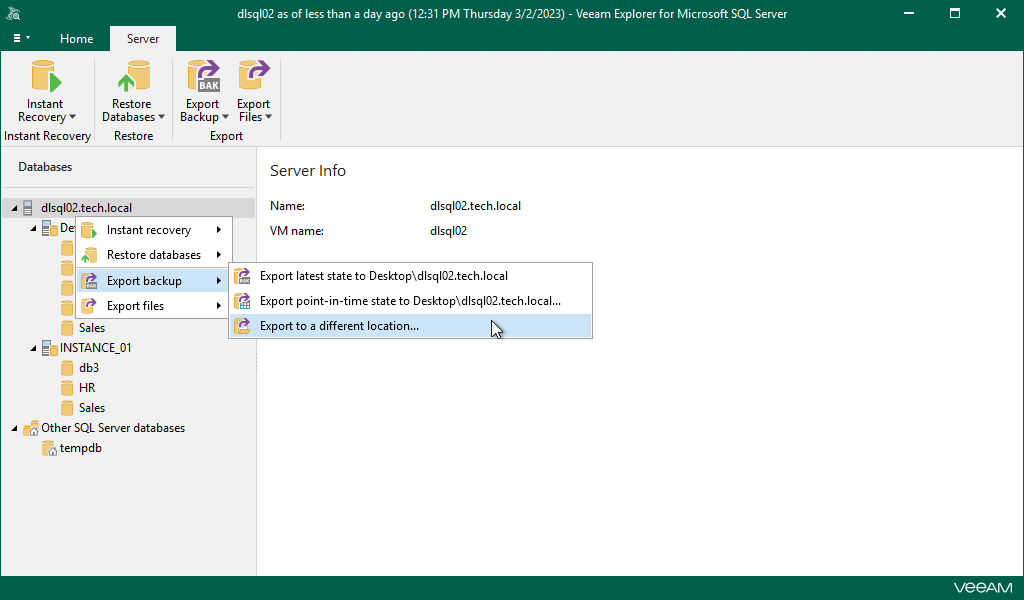The width and height of the screenshot is (1024, 600).
Task: Select the HR database
Action: click(87, 388)
